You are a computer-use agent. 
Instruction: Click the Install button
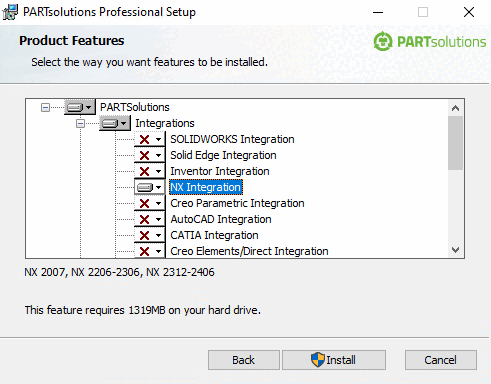point(334,360)
